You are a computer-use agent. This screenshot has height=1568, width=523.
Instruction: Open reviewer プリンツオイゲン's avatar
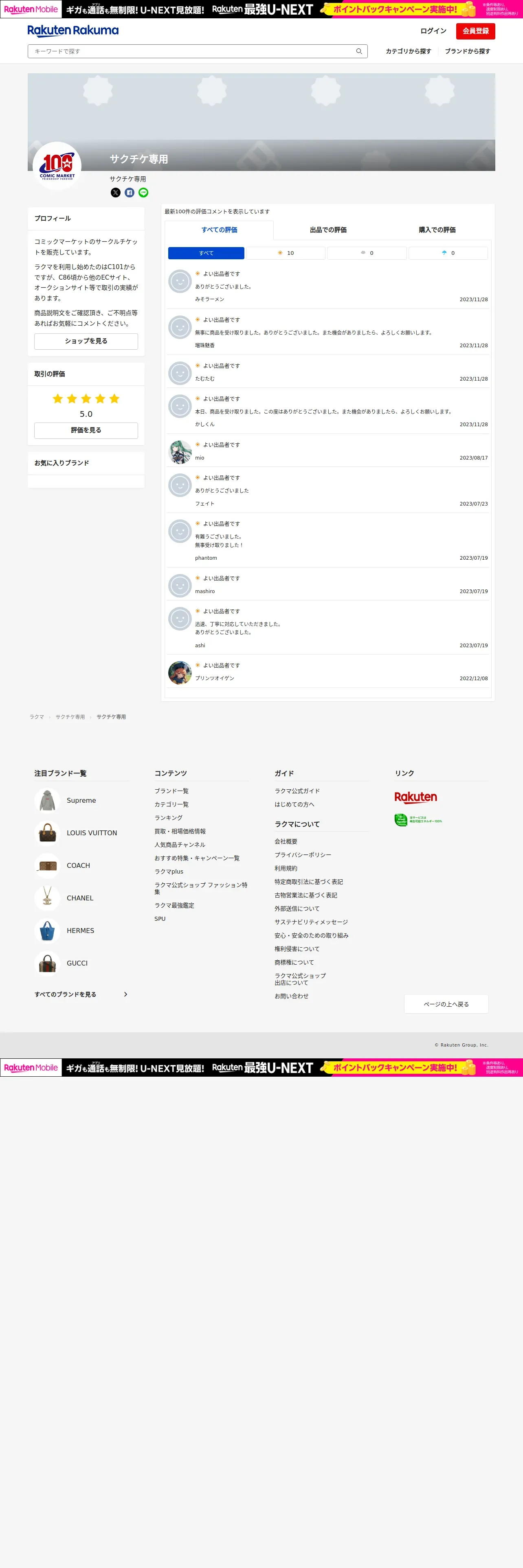(180, 672)
